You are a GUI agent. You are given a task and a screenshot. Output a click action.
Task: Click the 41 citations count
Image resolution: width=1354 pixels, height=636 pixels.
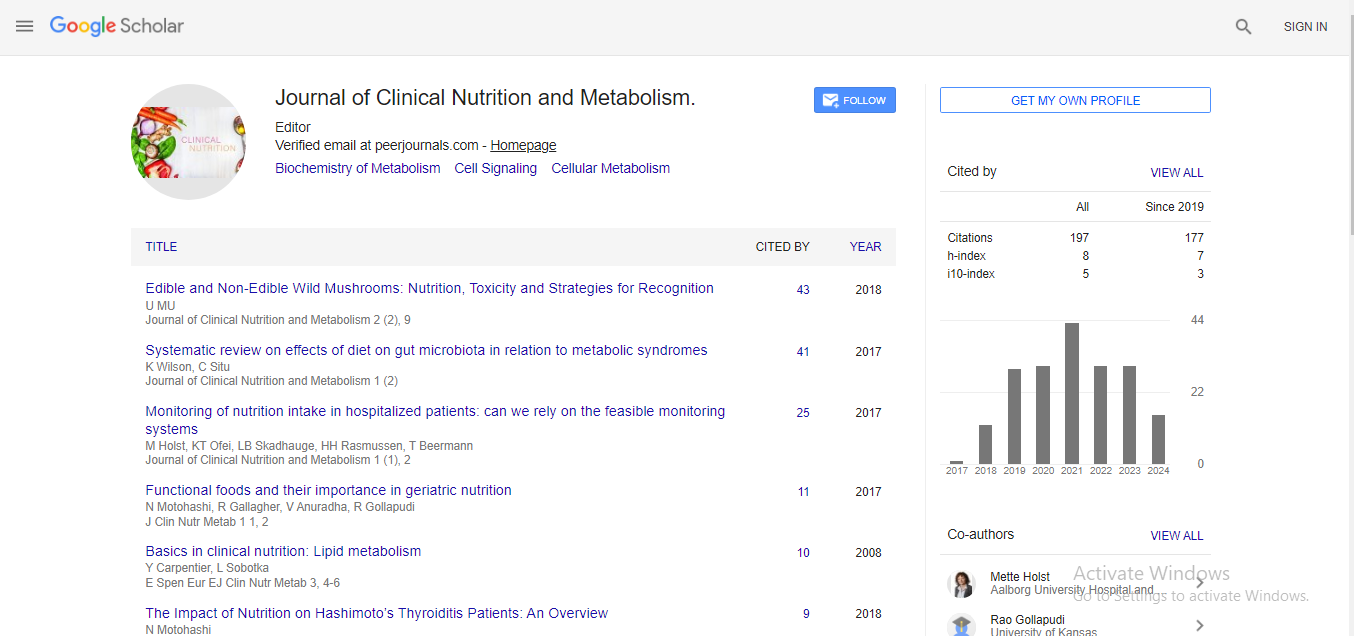tap(803, 352)
